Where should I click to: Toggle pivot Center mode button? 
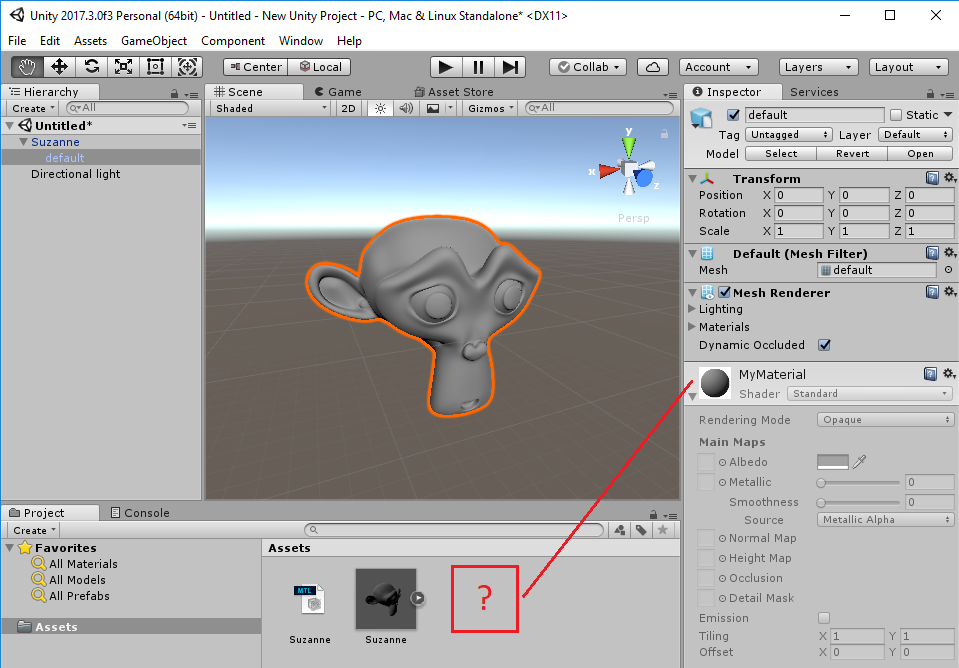click(256, 67)
